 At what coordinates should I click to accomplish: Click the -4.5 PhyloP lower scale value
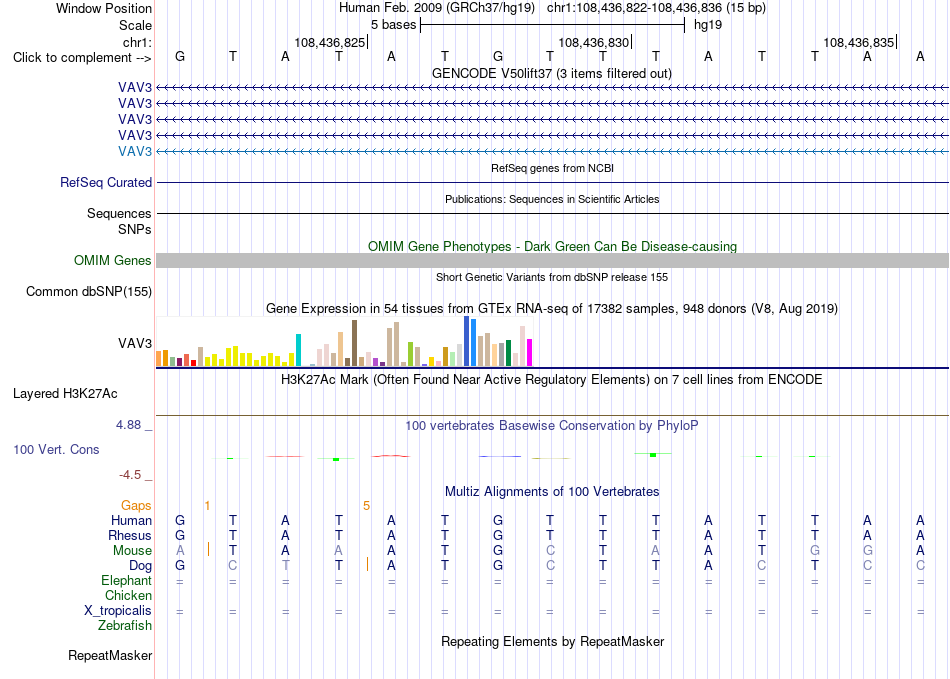(130, 475)
